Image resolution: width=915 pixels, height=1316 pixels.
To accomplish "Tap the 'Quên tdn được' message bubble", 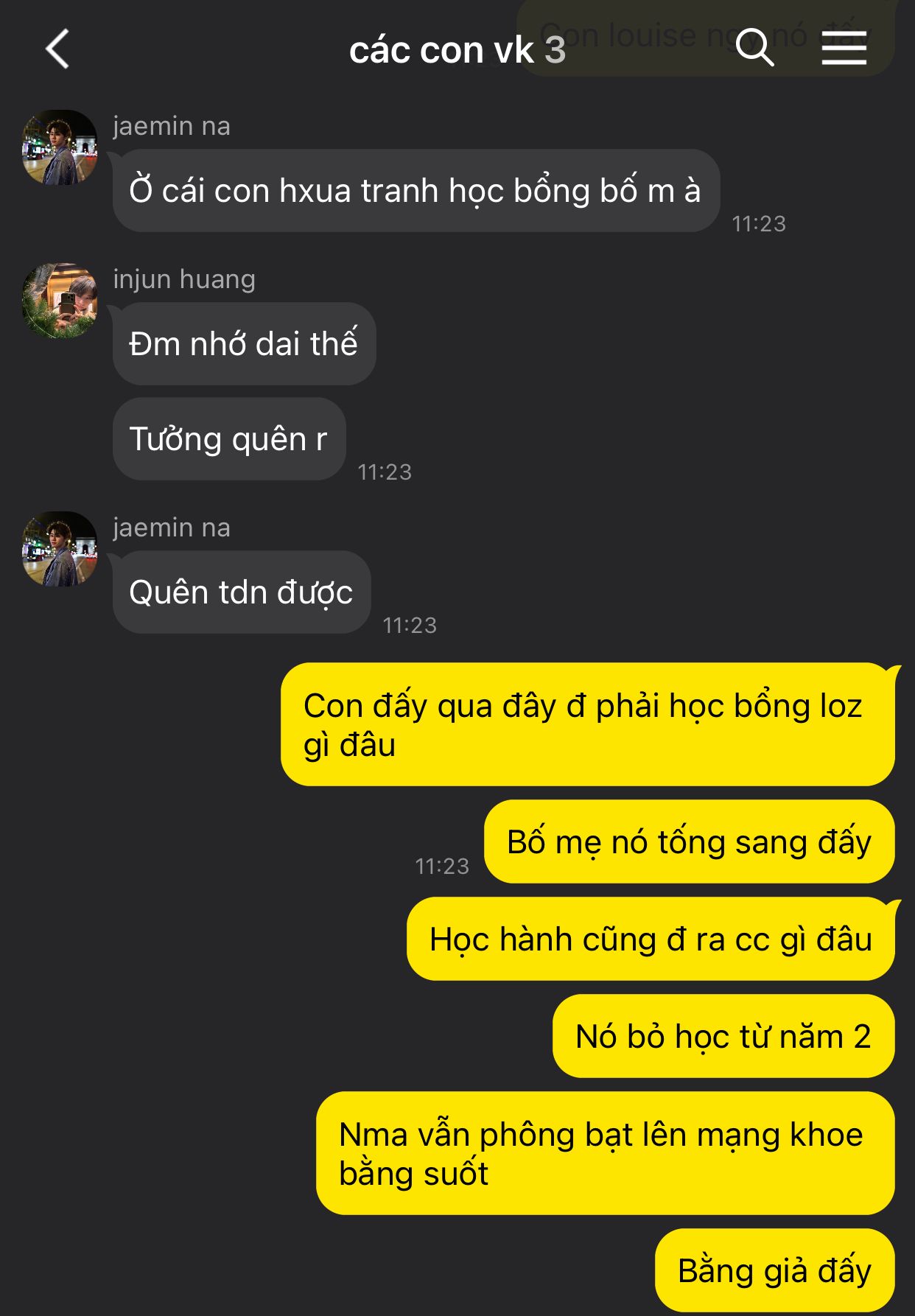I will point(242,592).
